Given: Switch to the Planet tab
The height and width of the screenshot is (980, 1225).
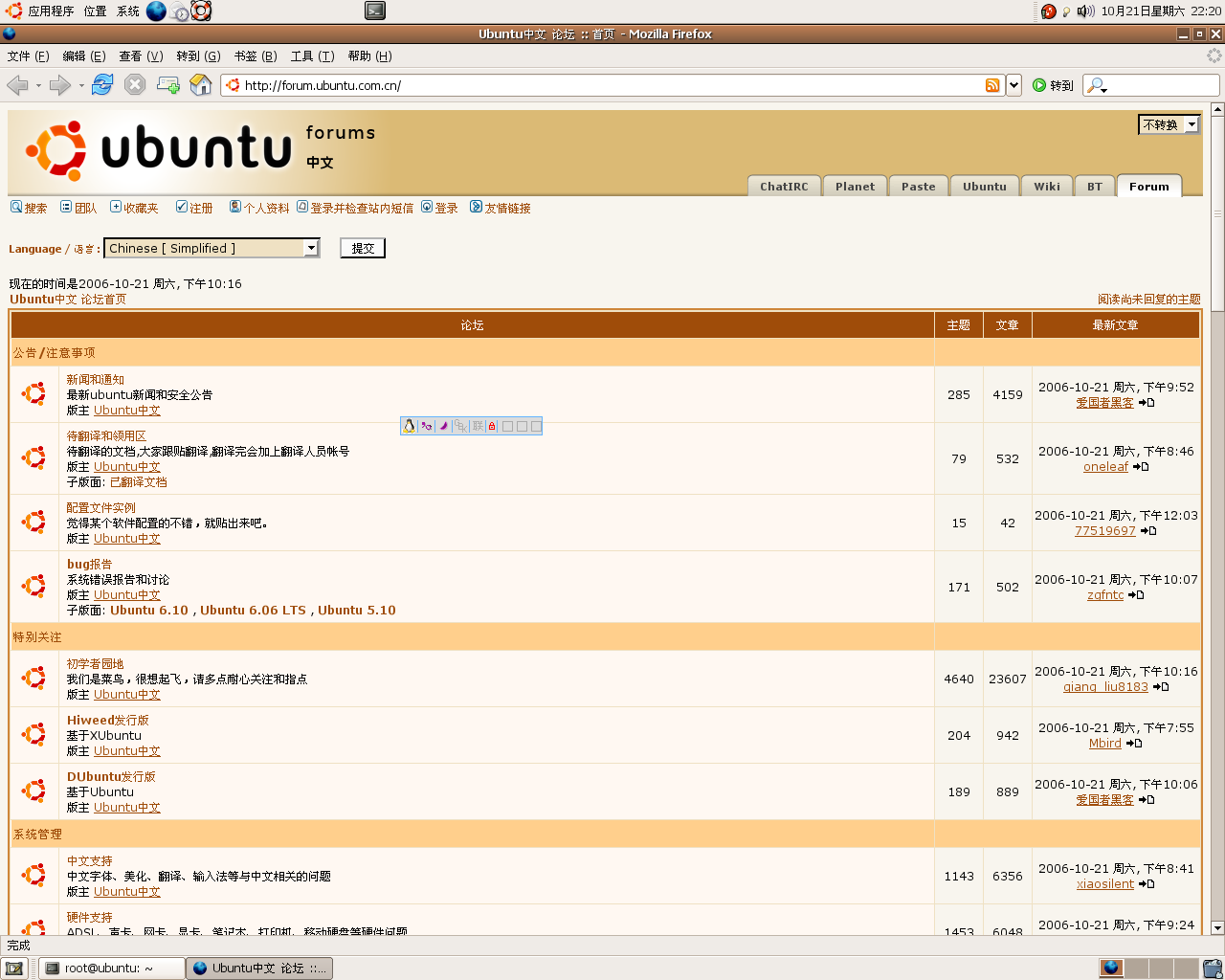Looking at the screenshot, I should pyautogui.click(x=855, y=187).
